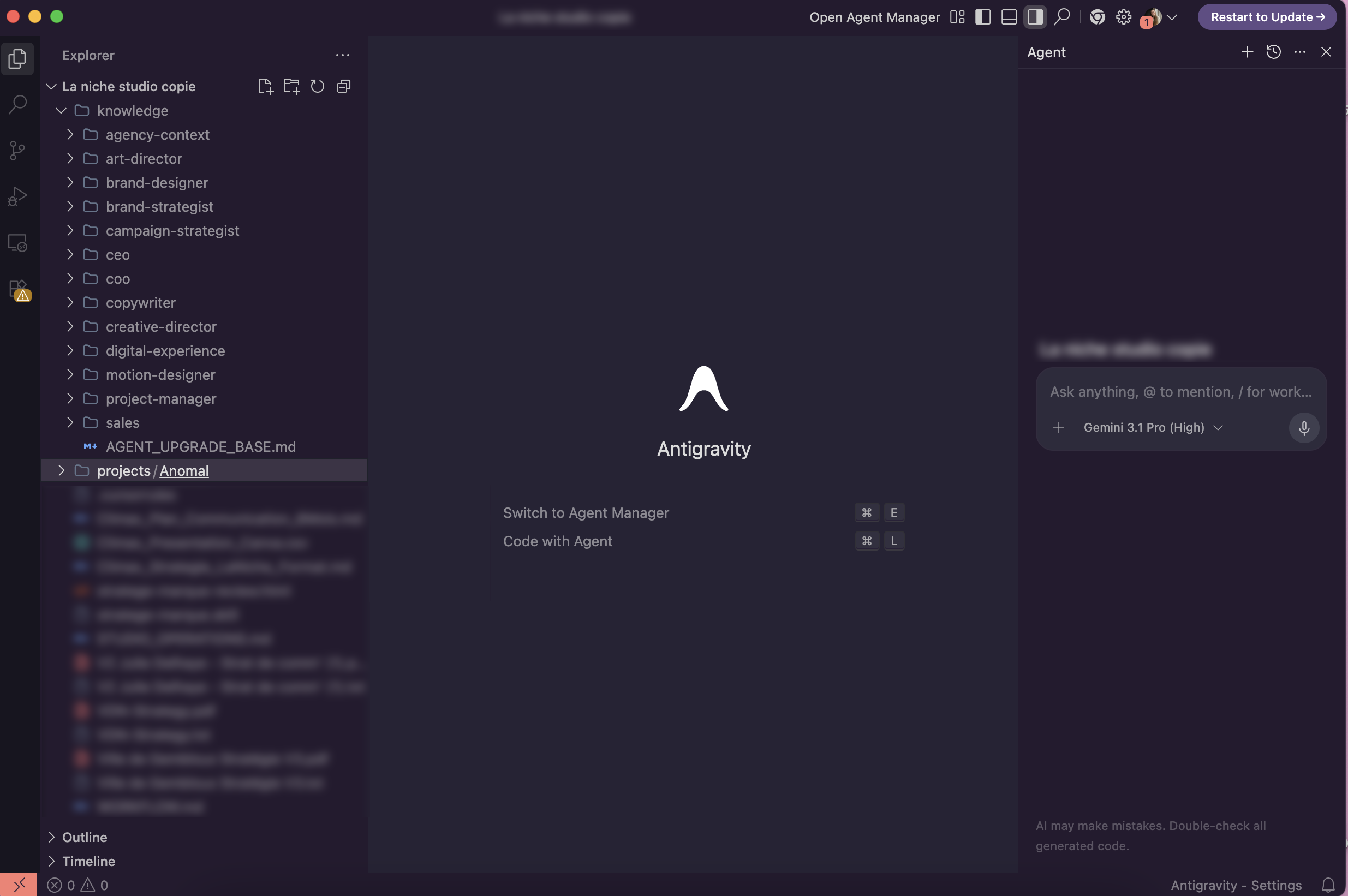Expand the brand-designer folder

click(x=70, y=182)
